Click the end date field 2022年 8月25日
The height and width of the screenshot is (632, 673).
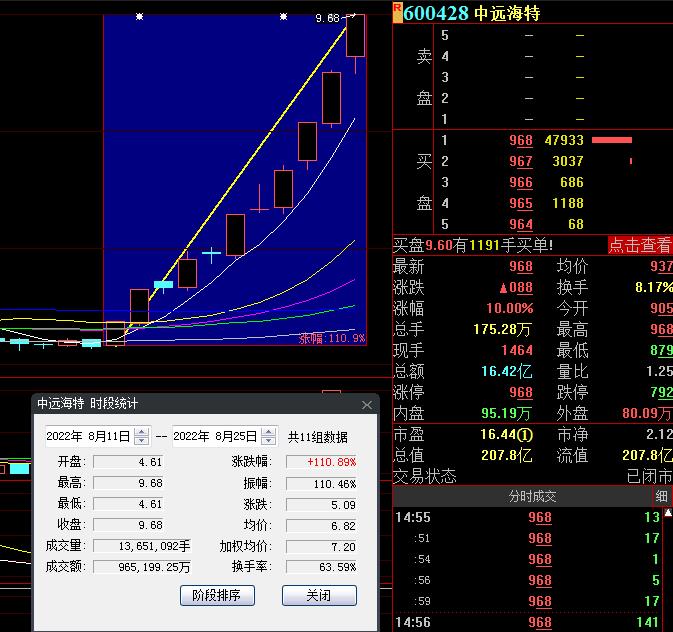pos(215,437)
